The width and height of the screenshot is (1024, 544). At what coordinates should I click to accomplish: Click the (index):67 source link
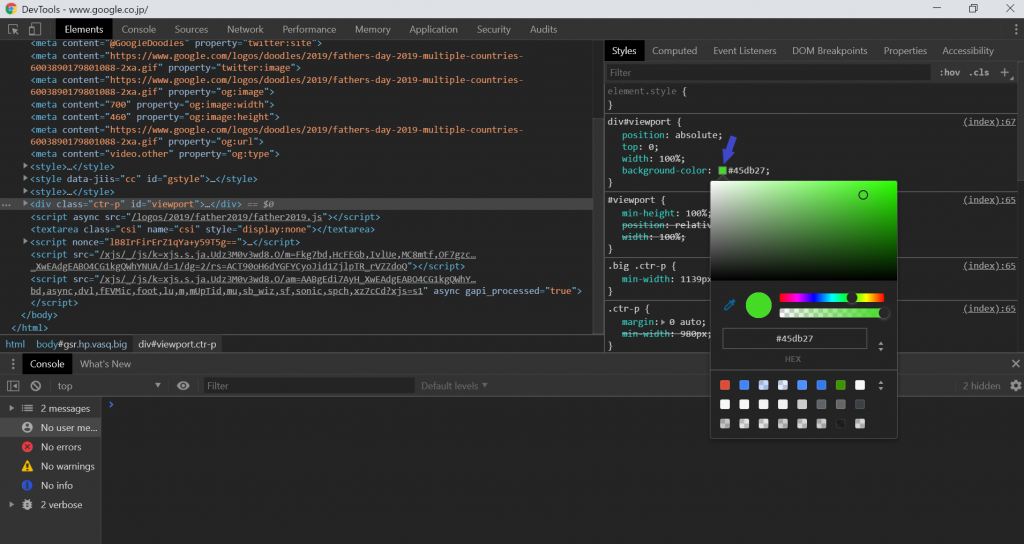[x=989, y=122]
